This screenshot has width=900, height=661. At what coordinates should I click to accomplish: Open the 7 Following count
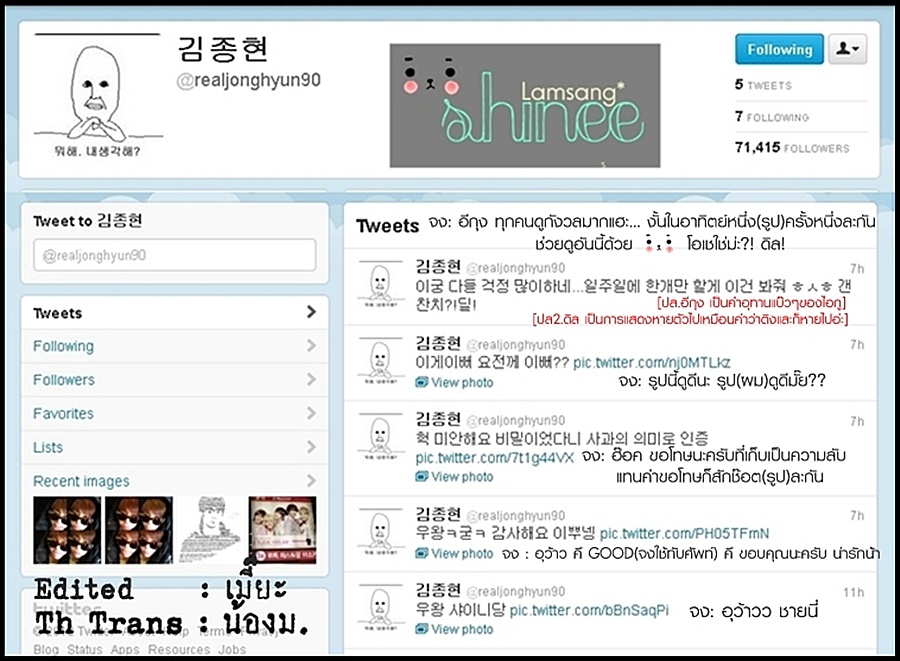772,116
